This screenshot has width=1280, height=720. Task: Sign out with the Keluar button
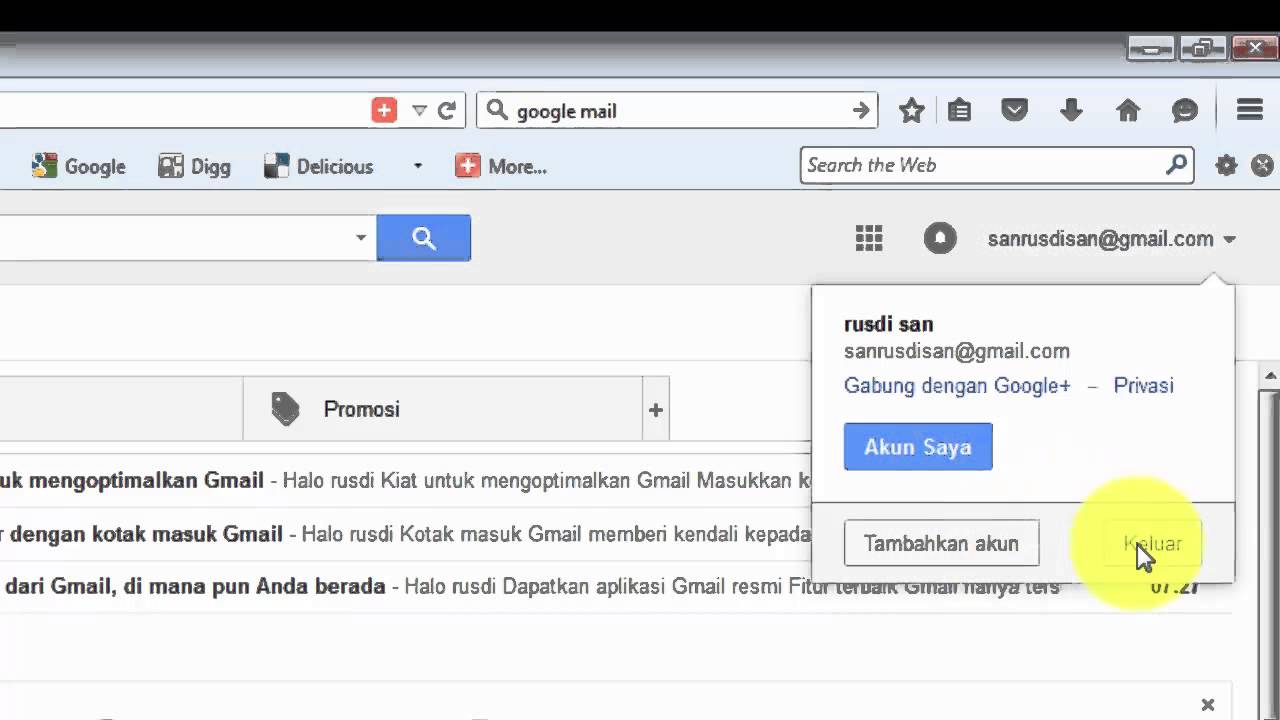[x=1152, y=543]
